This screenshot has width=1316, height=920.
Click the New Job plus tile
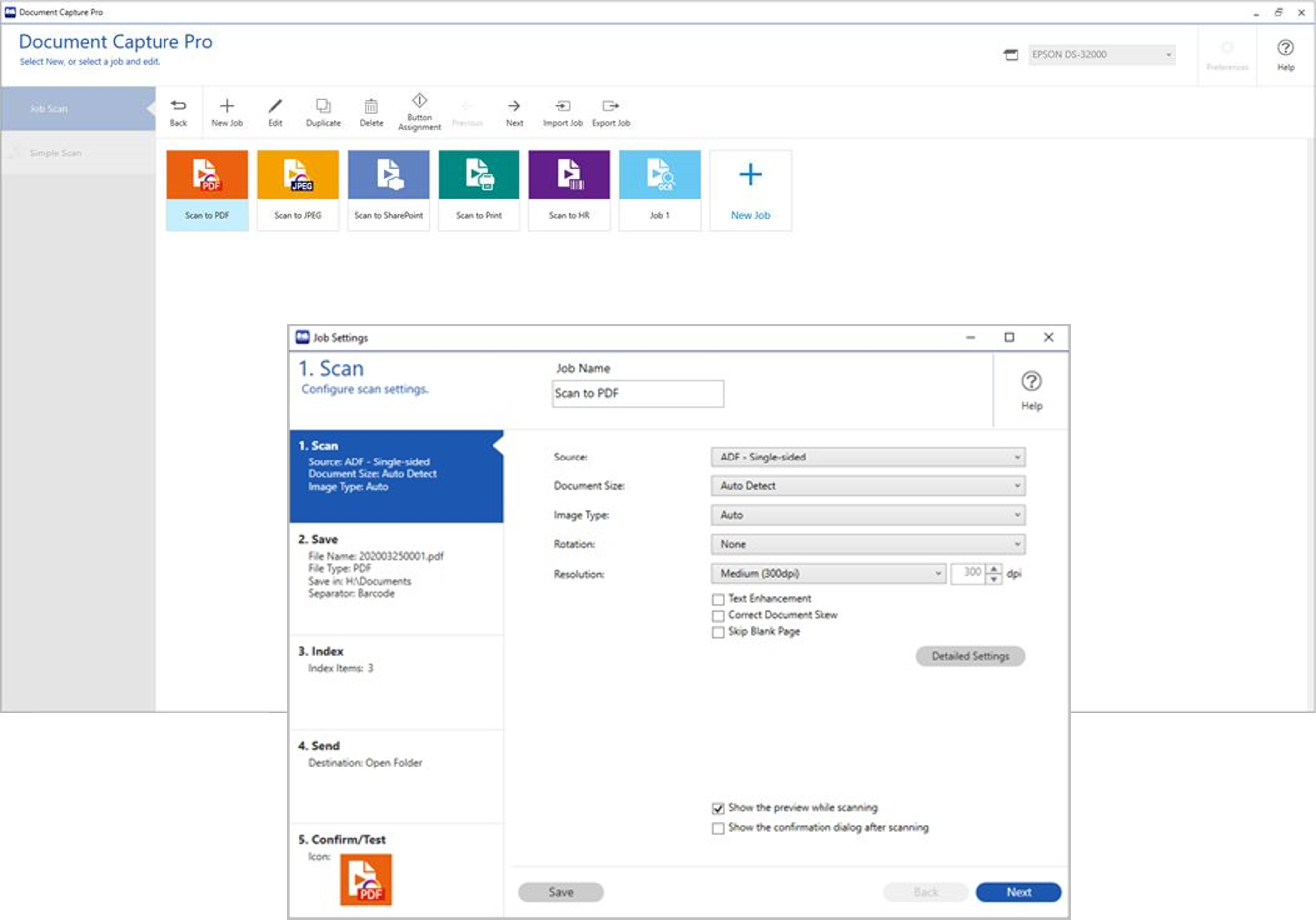(751, 190)
